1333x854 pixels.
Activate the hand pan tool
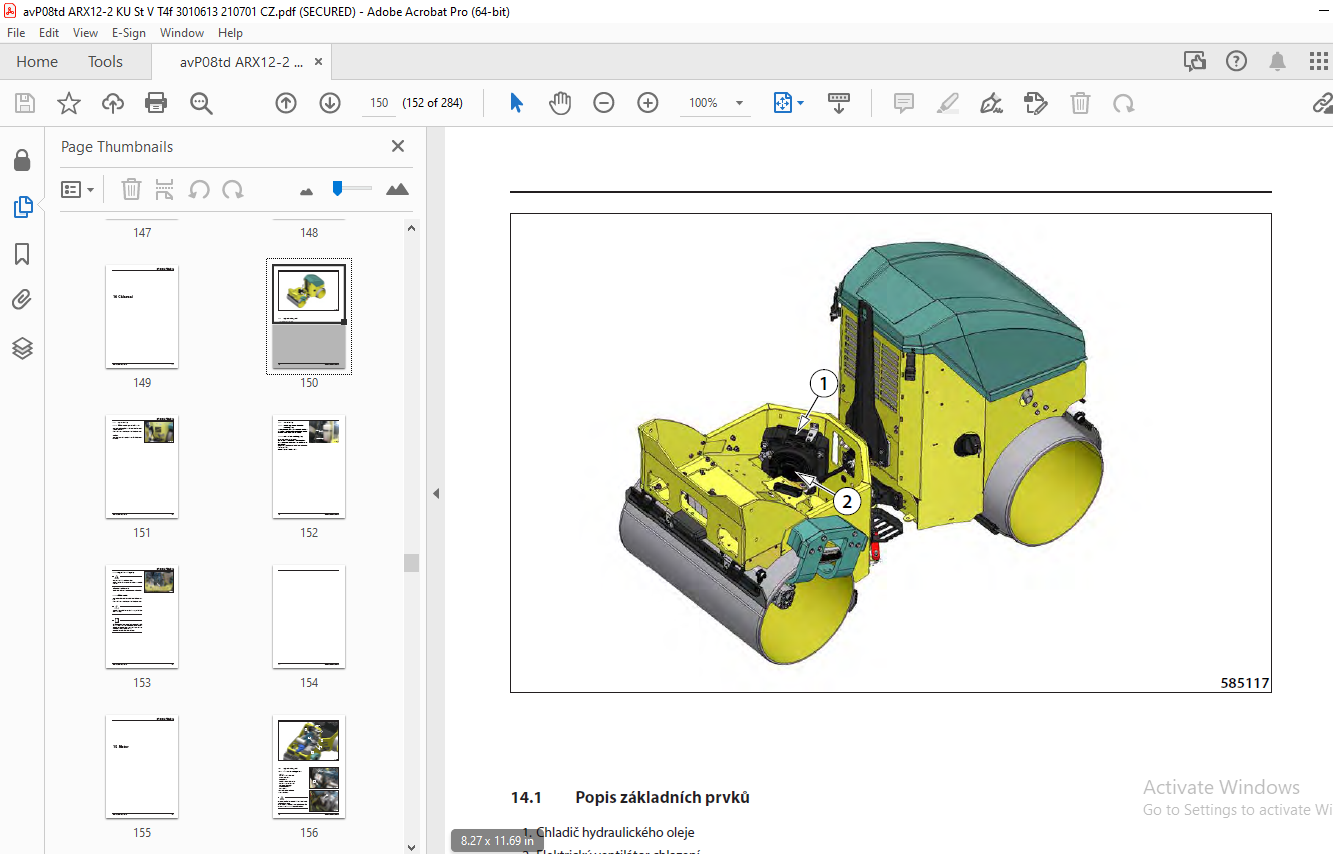pos(560,103)
